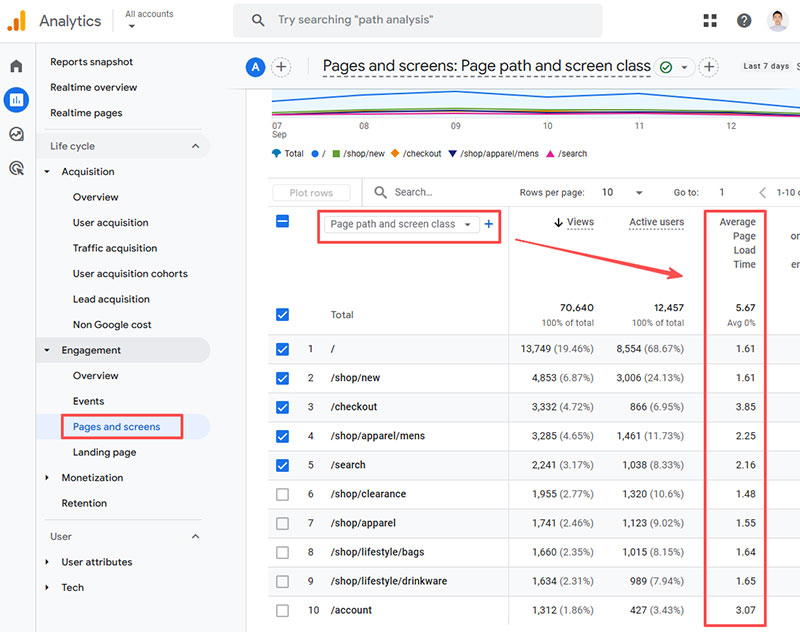This screenshot has width=800, height=632.
Task: Open the Advertising icon in left rail
Action: click(x=16, y=168)
